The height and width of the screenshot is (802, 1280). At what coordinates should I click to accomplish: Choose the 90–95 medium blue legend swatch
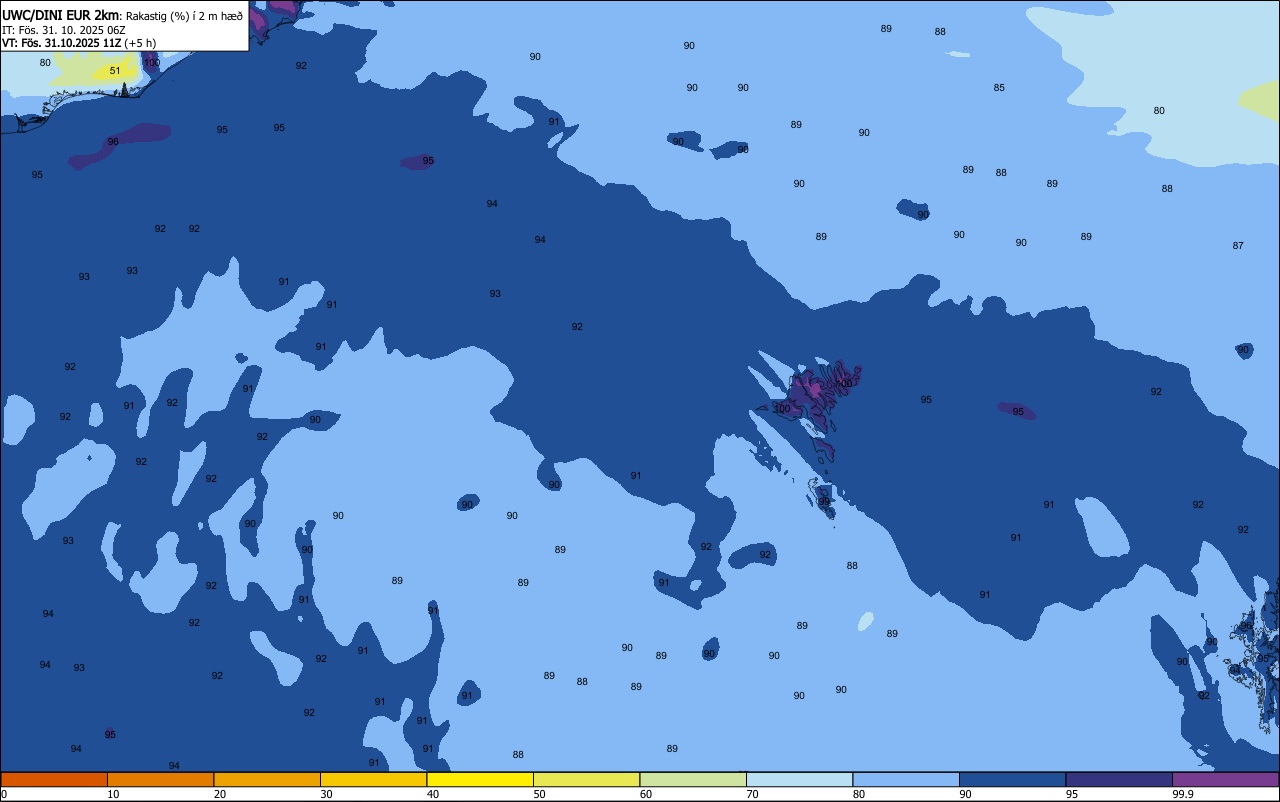[1012, 779]
